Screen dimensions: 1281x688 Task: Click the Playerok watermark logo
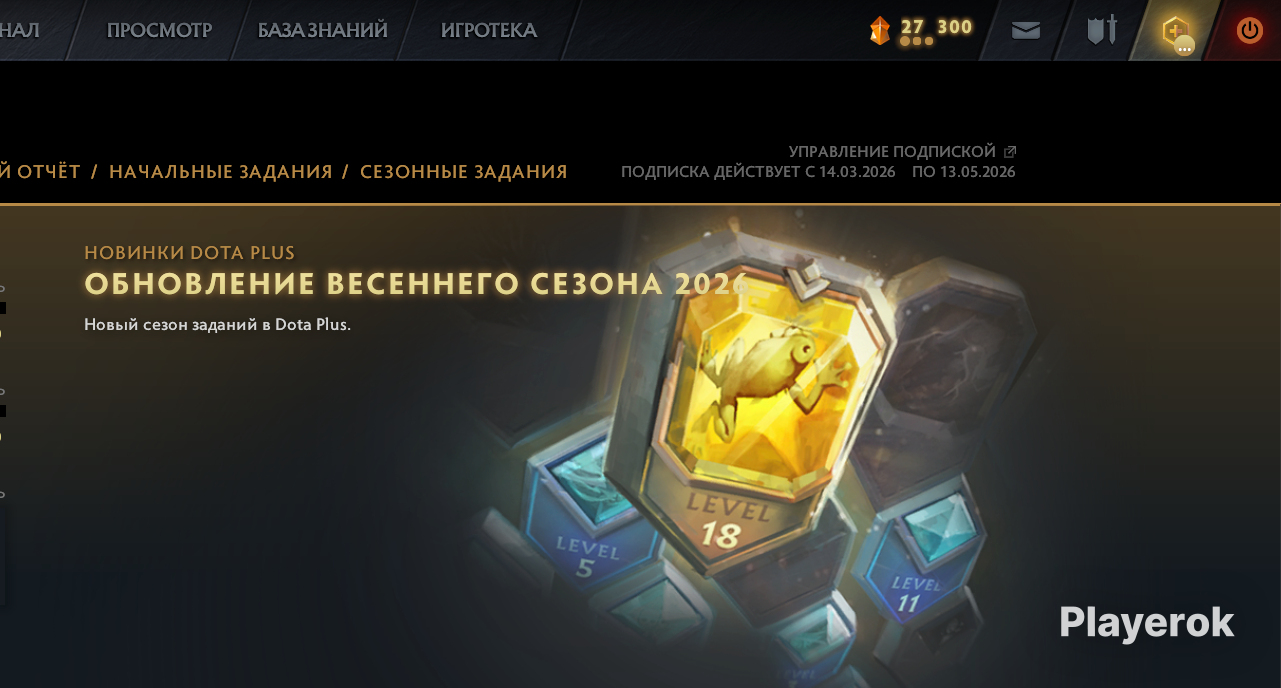click(1147, 622)
